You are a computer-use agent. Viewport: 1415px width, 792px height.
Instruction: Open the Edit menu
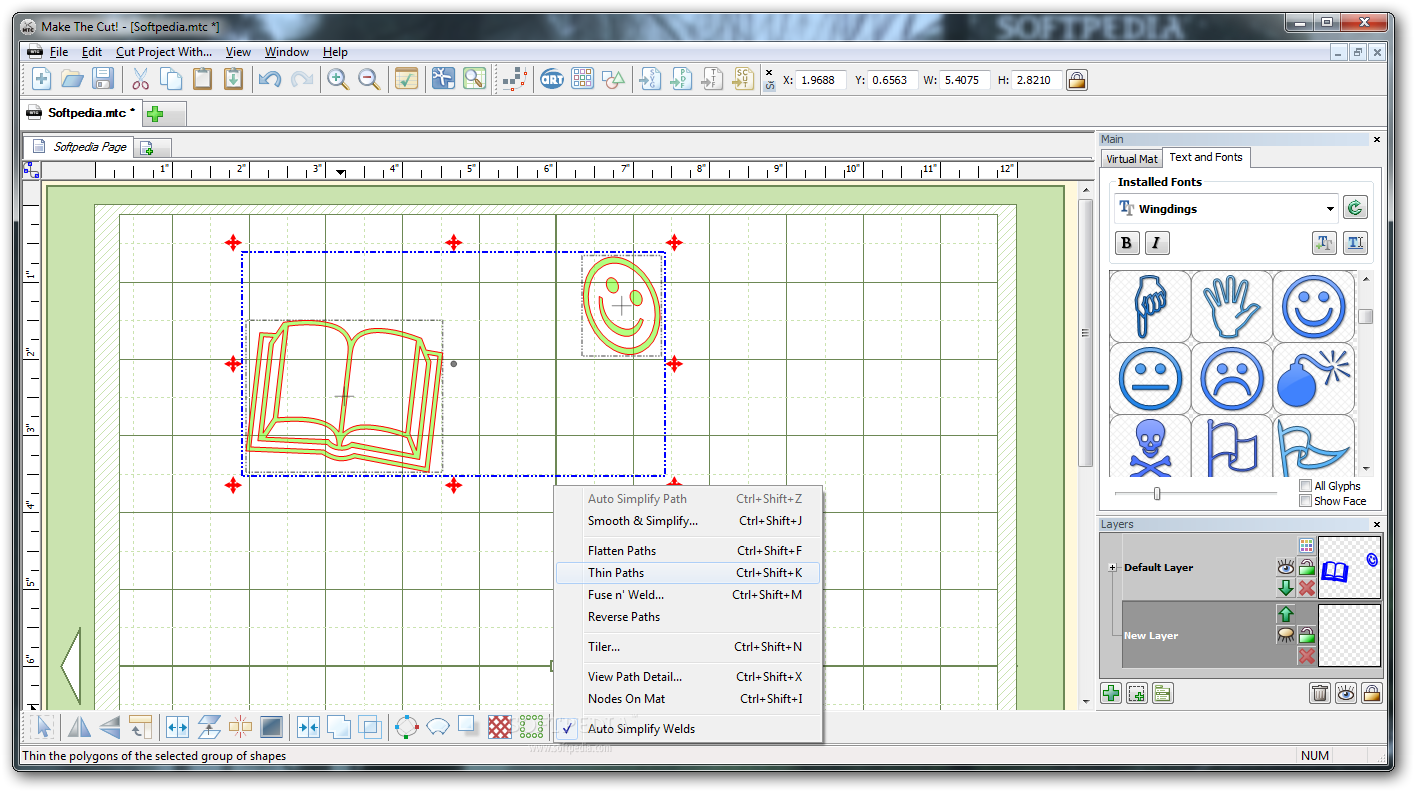92,52
